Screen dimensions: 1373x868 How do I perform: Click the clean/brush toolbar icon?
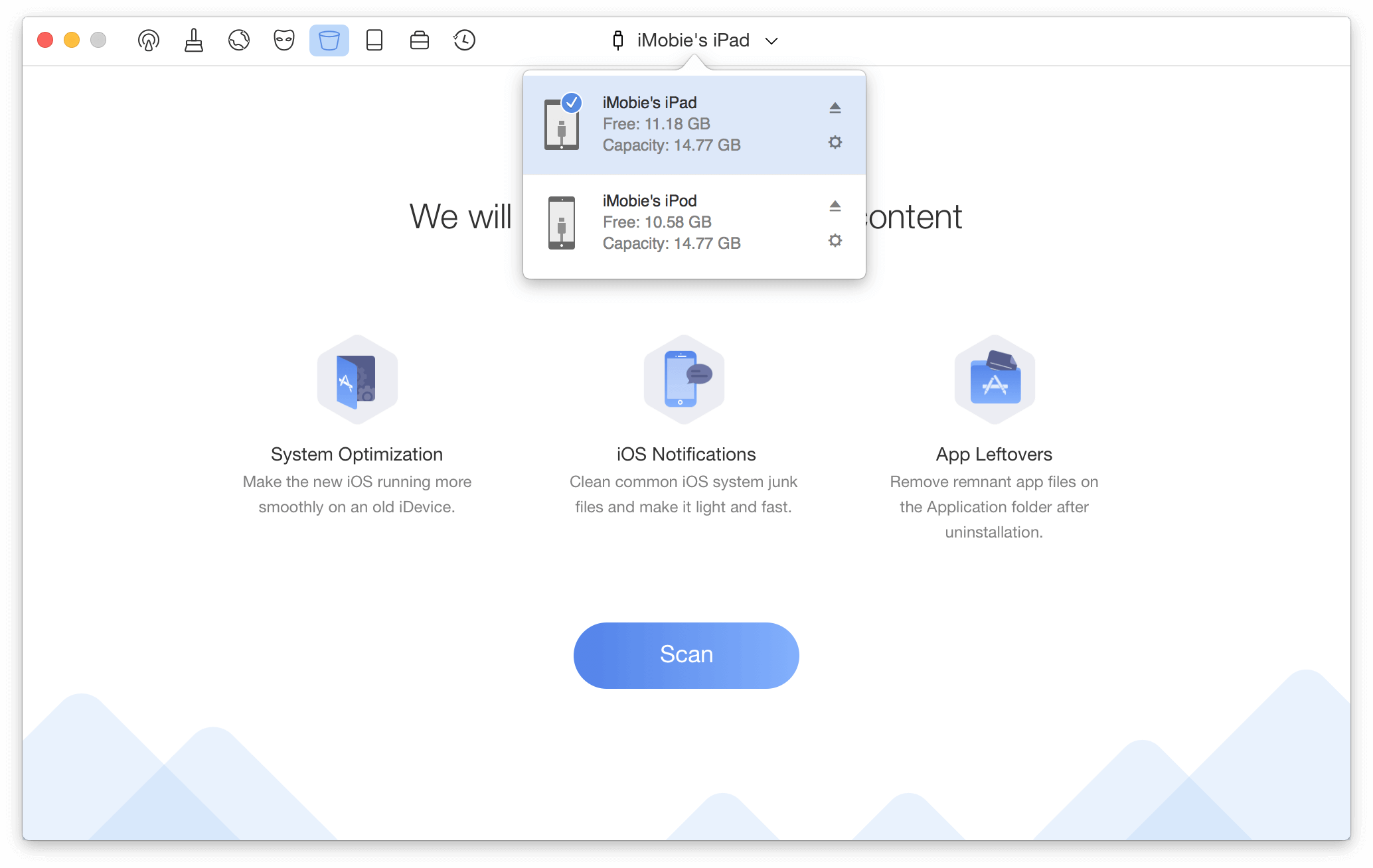[x=192, y=39]
